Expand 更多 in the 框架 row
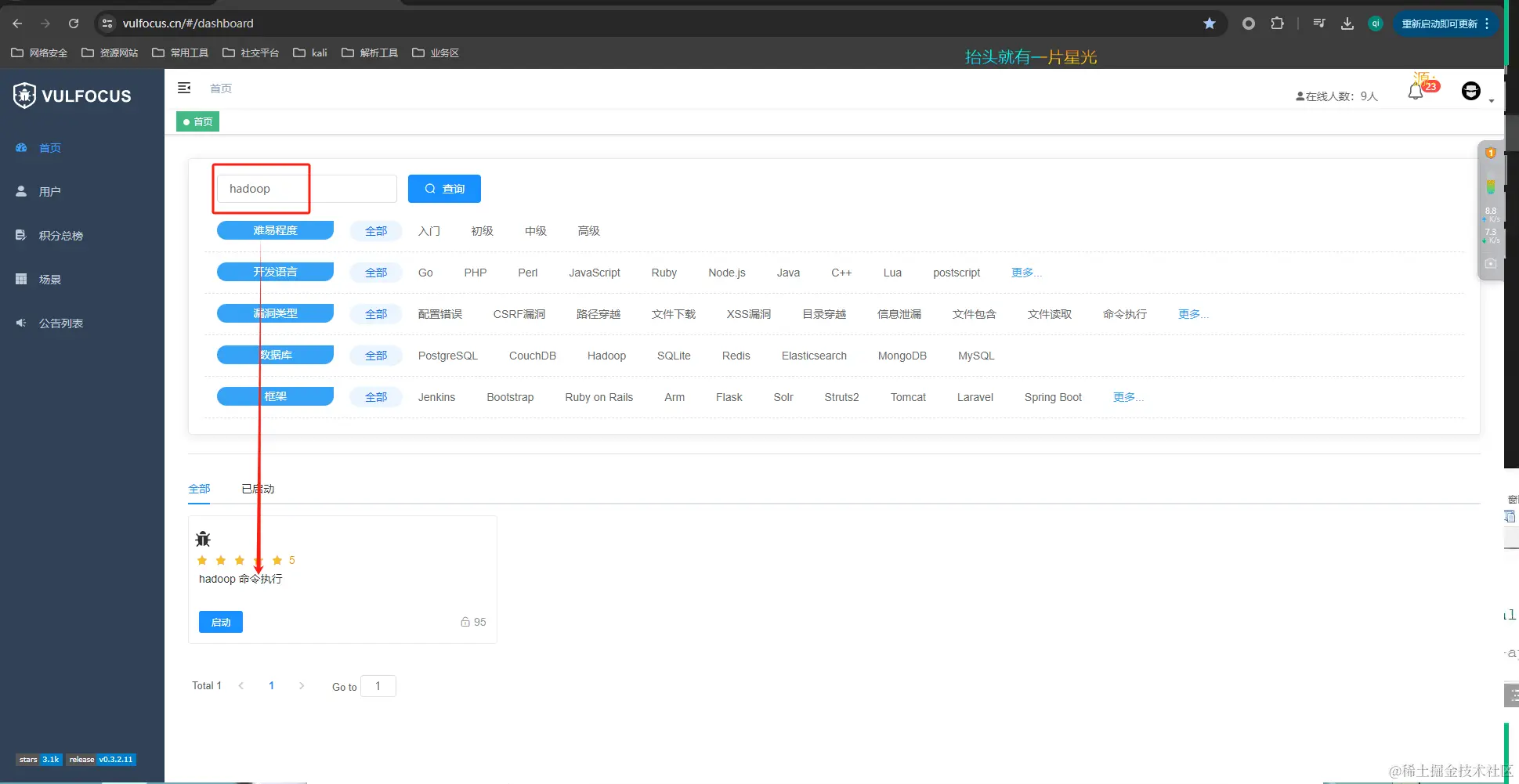The height and width of the screenshot is (784, 1519). tap(1128, 397)
